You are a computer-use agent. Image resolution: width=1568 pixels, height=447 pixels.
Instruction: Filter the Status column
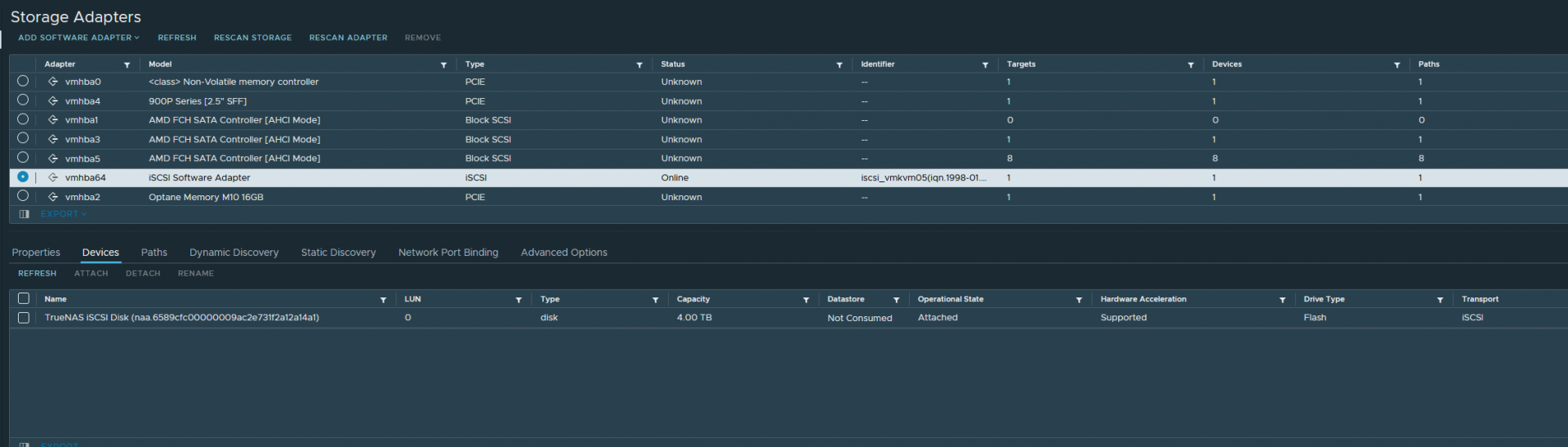point(840,65)
